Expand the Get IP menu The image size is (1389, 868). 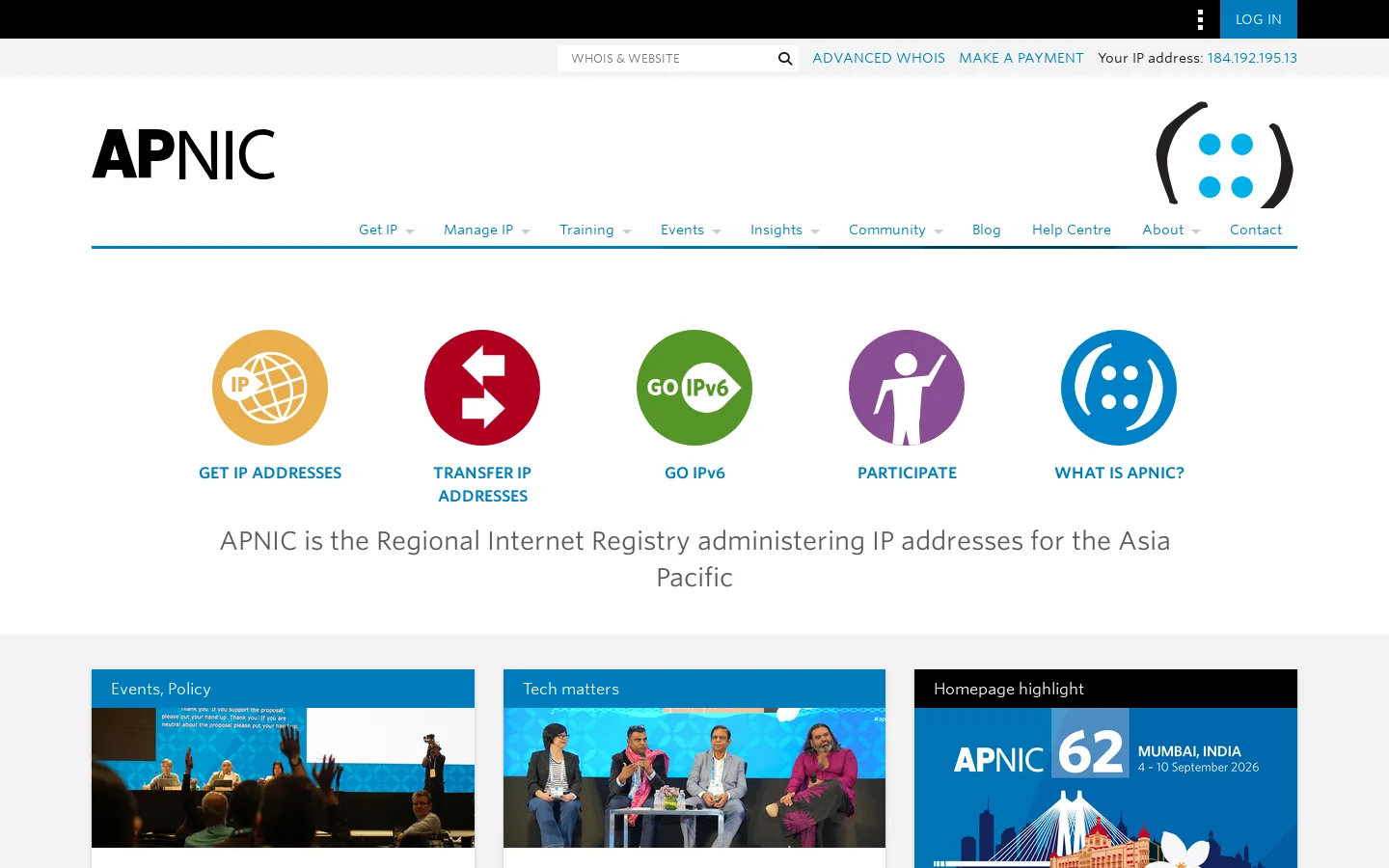pyautogui.click(x=386, y=230)
